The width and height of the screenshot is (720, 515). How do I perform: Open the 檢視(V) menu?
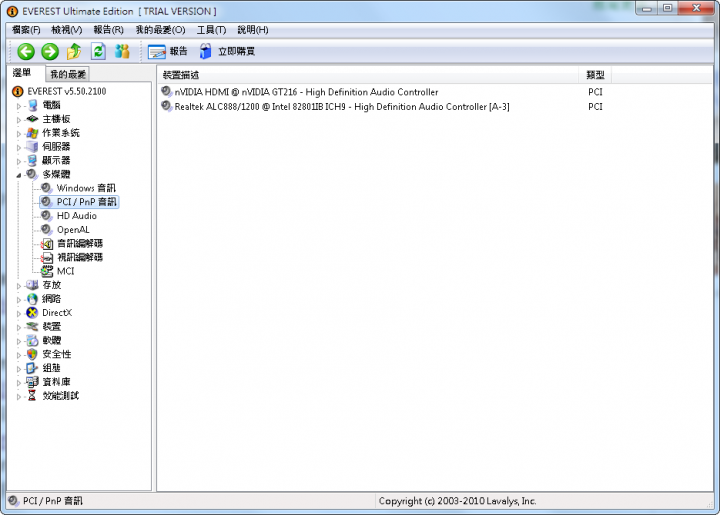point(67,30)
